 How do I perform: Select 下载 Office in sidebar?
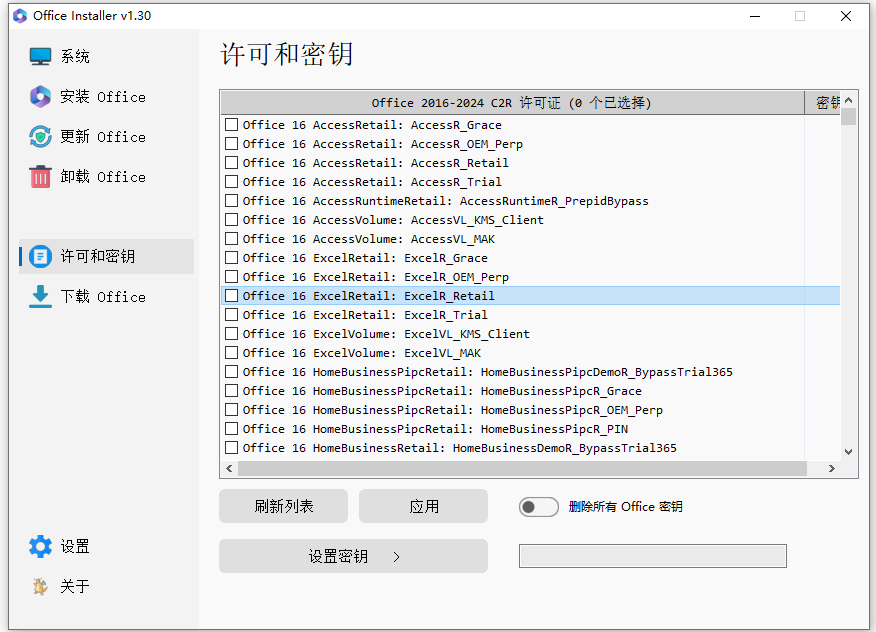click(x=106, y=297)
